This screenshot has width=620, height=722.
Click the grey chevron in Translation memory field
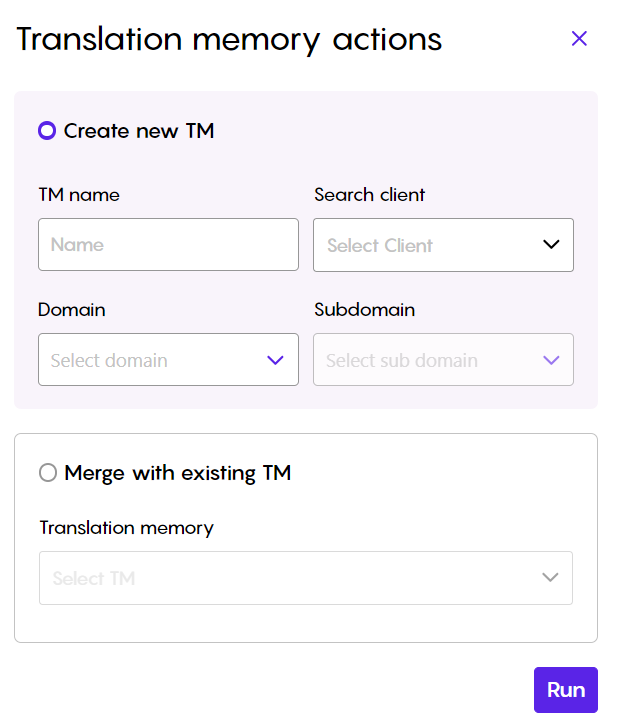point(550,577)
